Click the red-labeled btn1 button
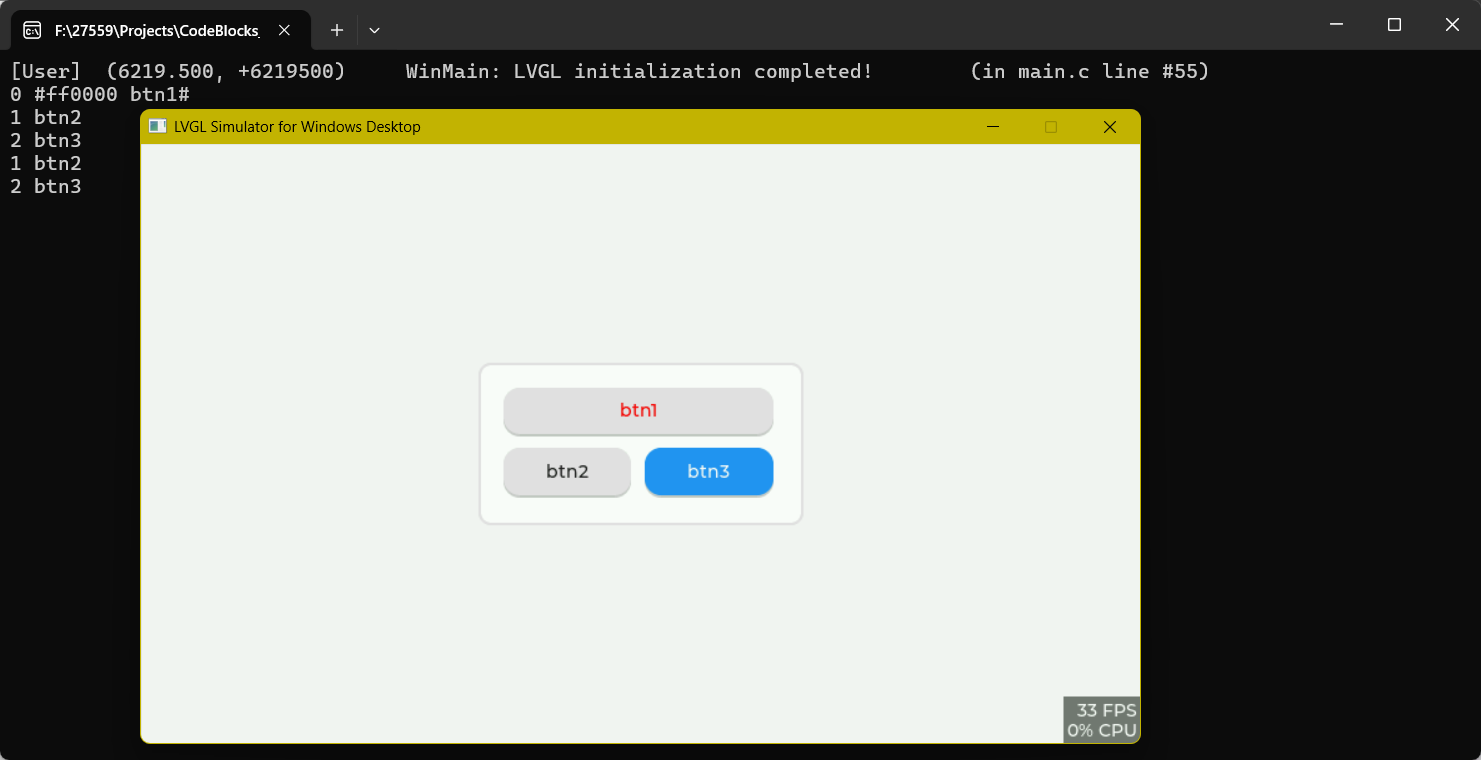The image size is (1481, 760). click(x=638, y=411)
